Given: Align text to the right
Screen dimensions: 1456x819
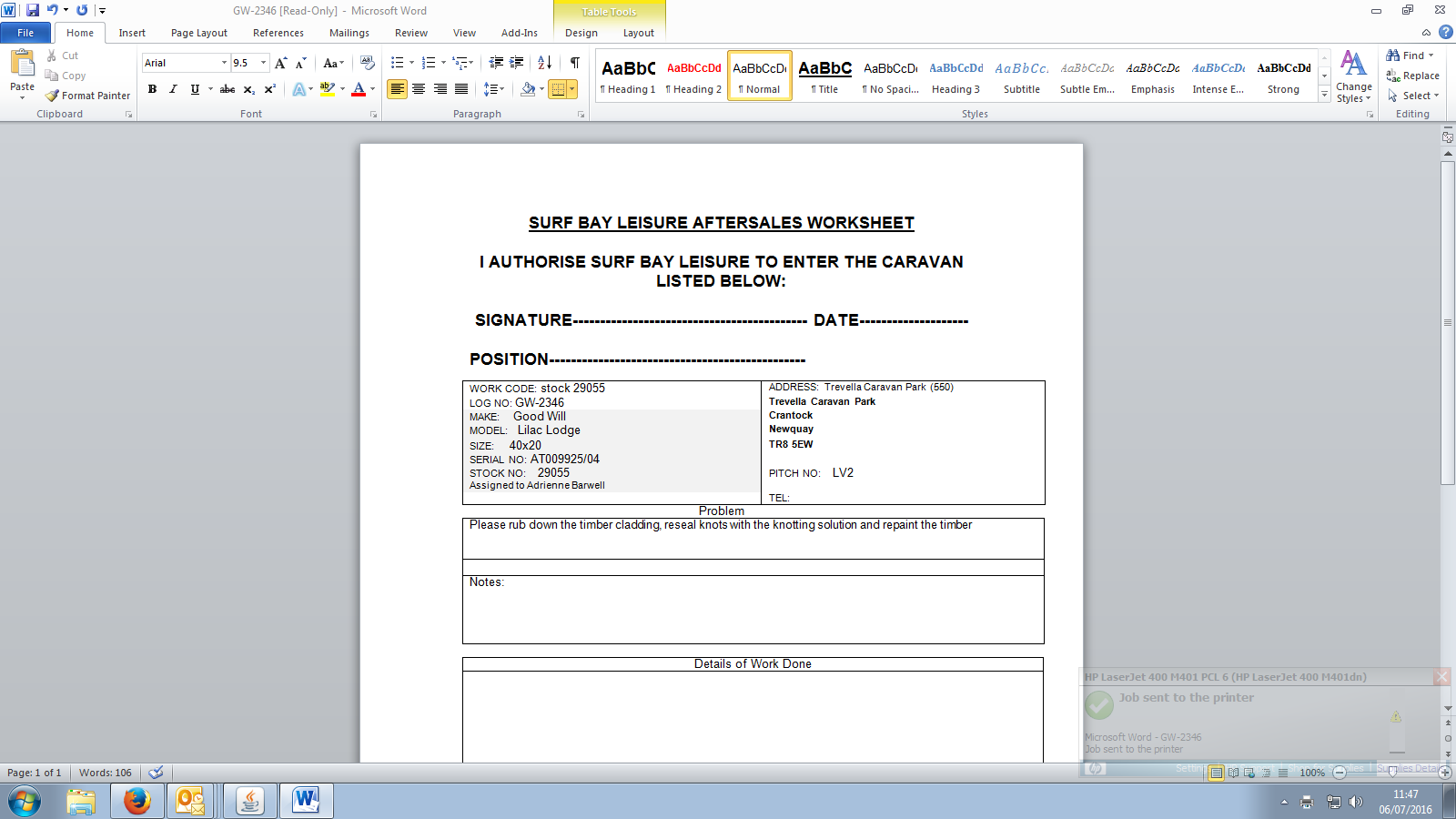Looking at the screenshot, I should [x=440, y=89].
